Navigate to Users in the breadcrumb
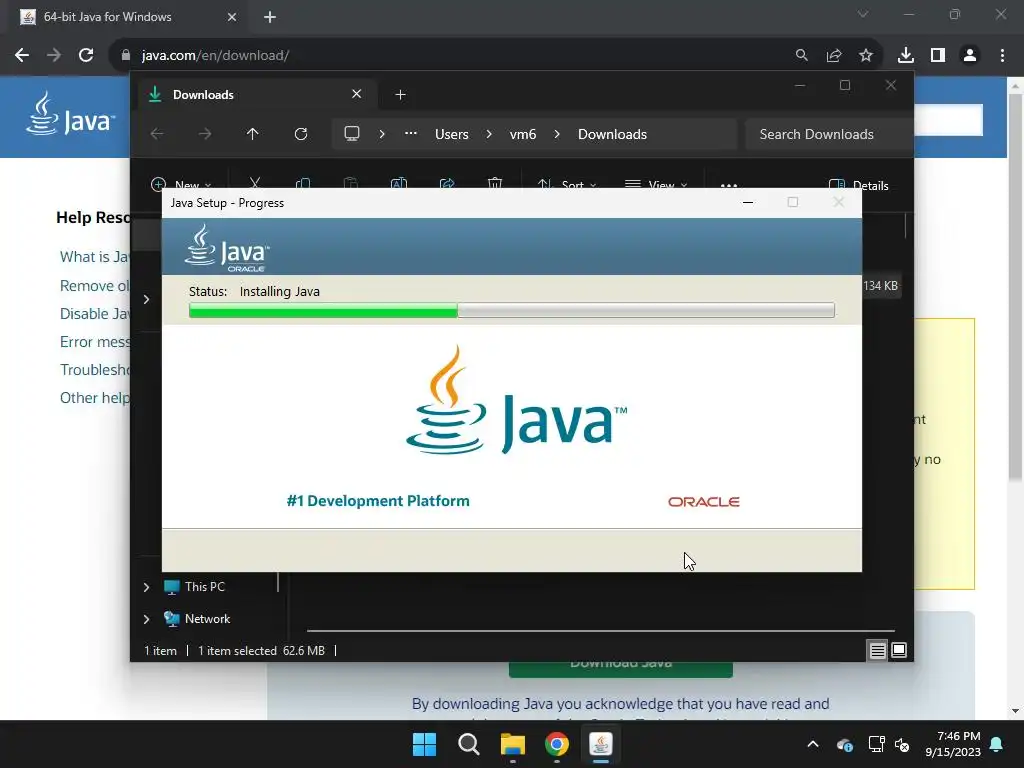Viewport: 1024px width, 768px height. coord(452,135)
